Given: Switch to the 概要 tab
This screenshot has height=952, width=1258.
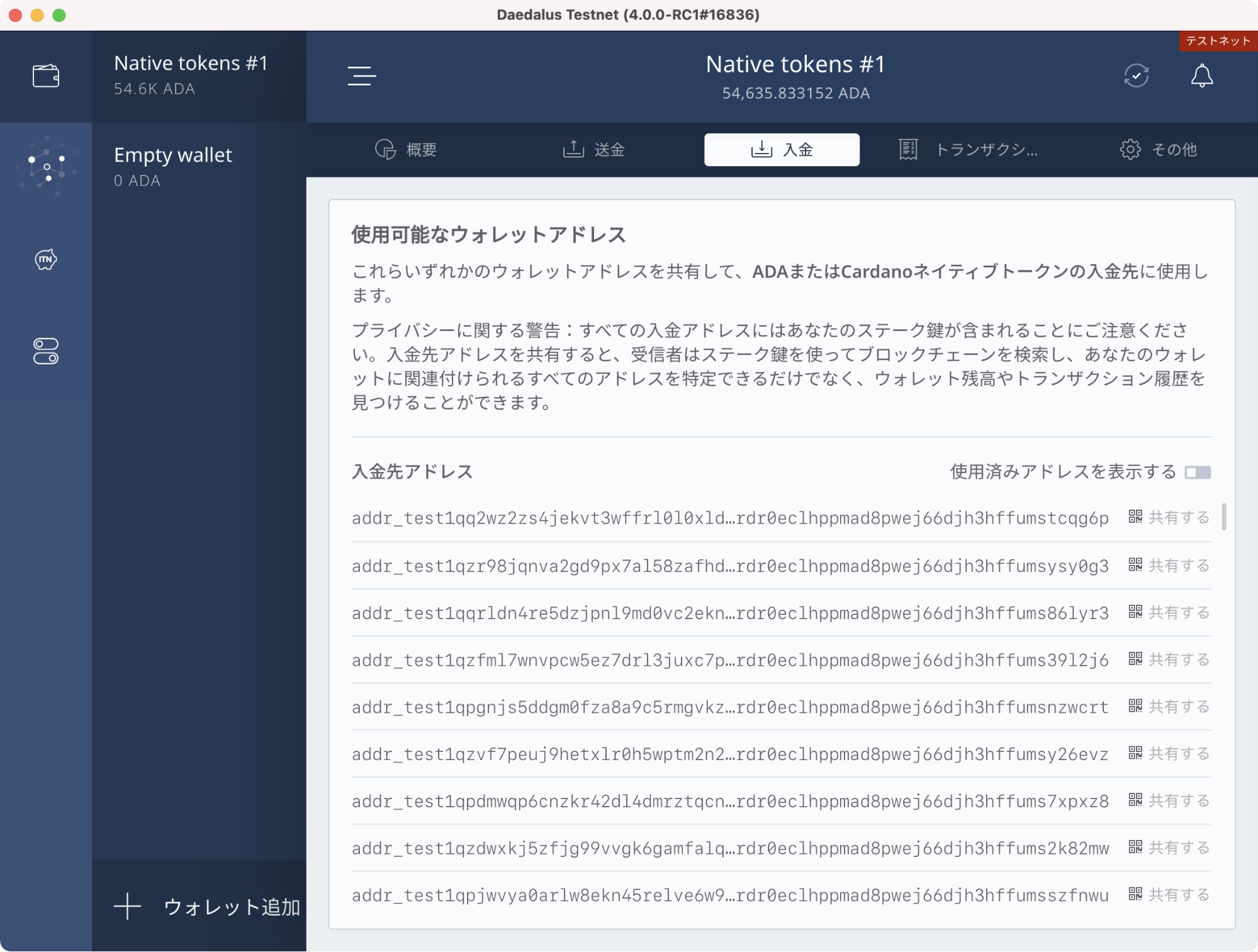Looking at the screenshot, I should pyautogui.click(x=406, y=150).
